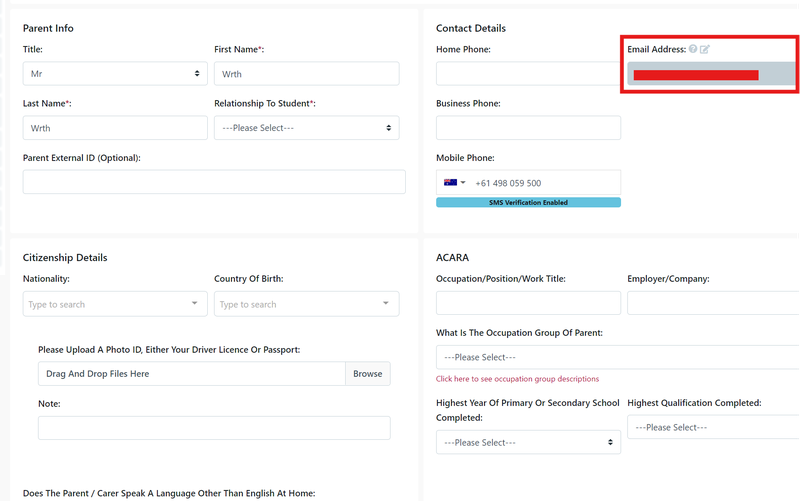800x501 pixels.
Task: Click the Home Phone input field
Action: click(528, 74)
